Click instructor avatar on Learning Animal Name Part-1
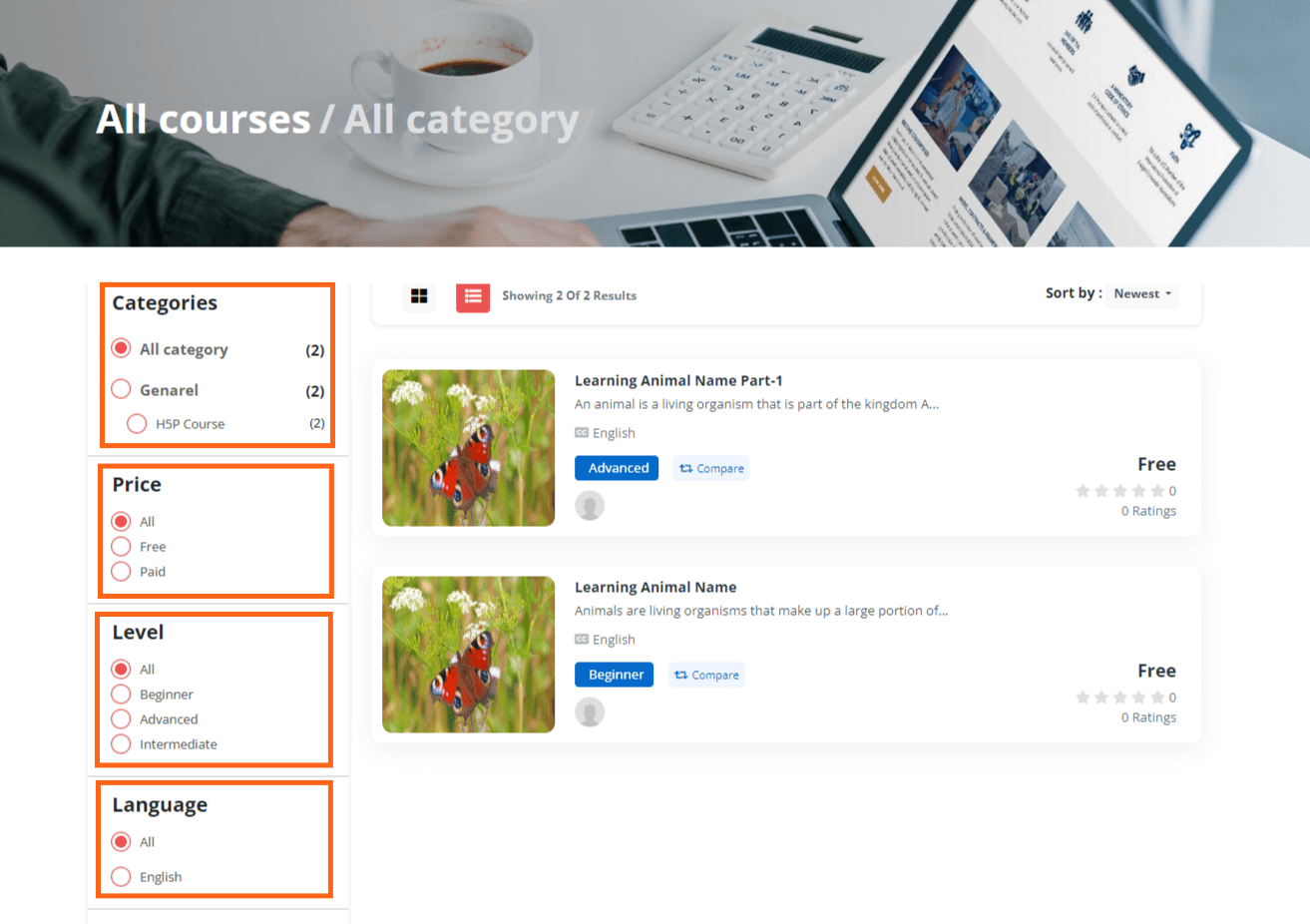1310x924 pixels. pos(590,506)
